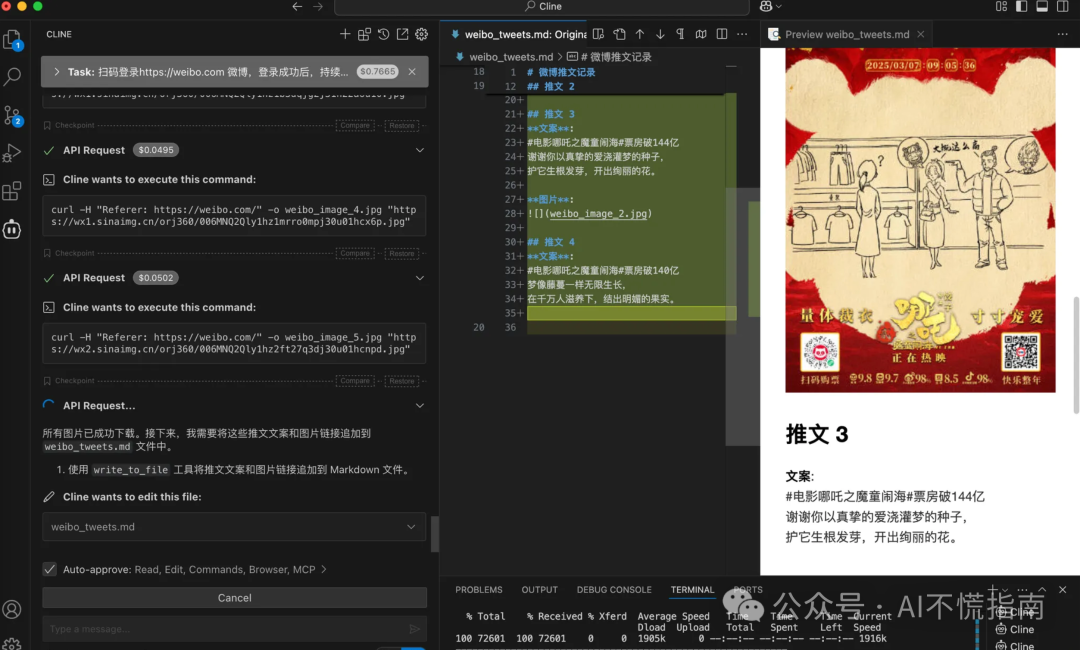Go forward with the right arrow in title bar
Viewport: 1080px width, 650px height.
coord(318,6)
